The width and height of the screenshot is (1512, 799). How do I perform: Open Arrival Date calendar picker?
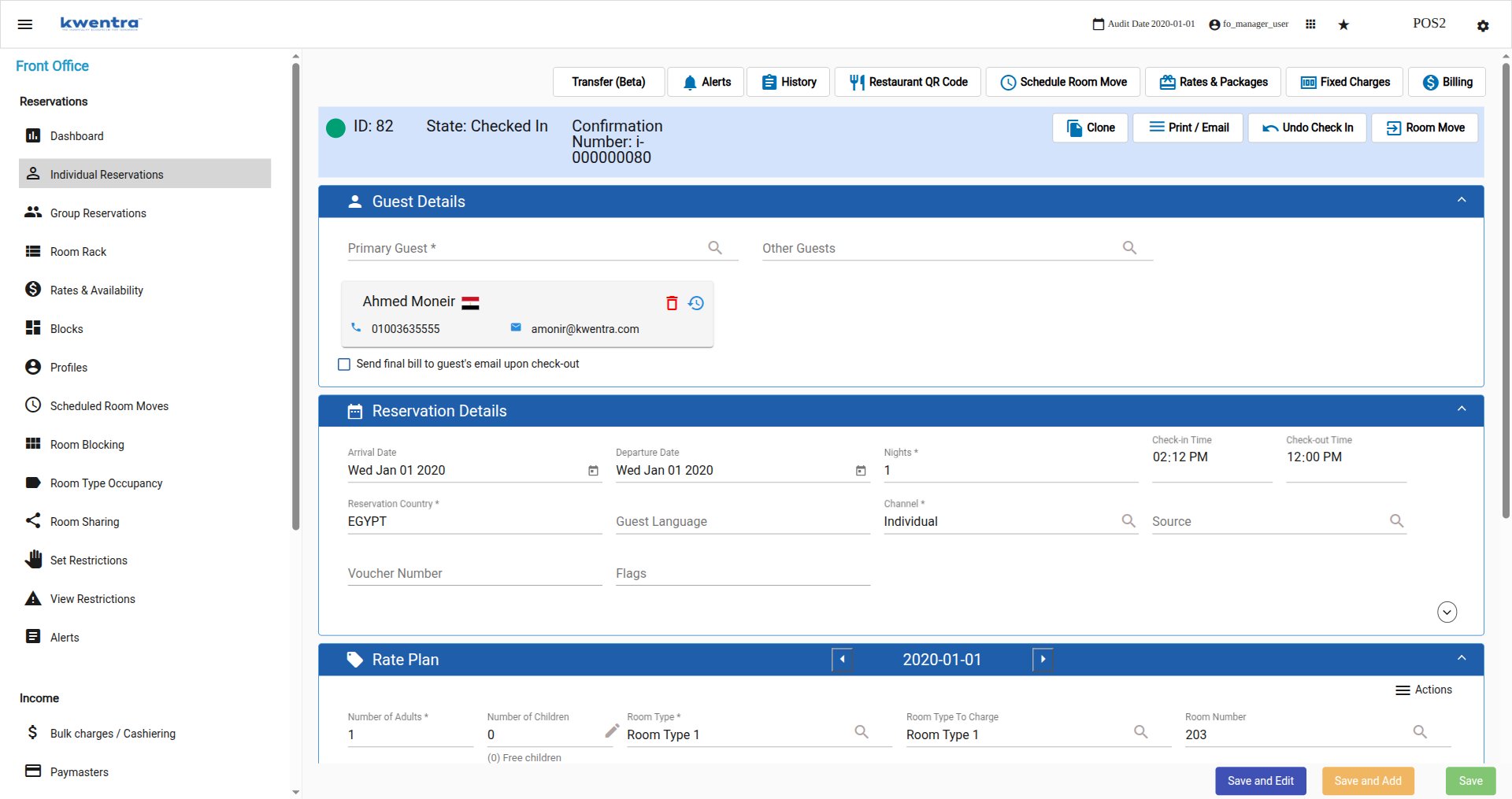point(593,471)
